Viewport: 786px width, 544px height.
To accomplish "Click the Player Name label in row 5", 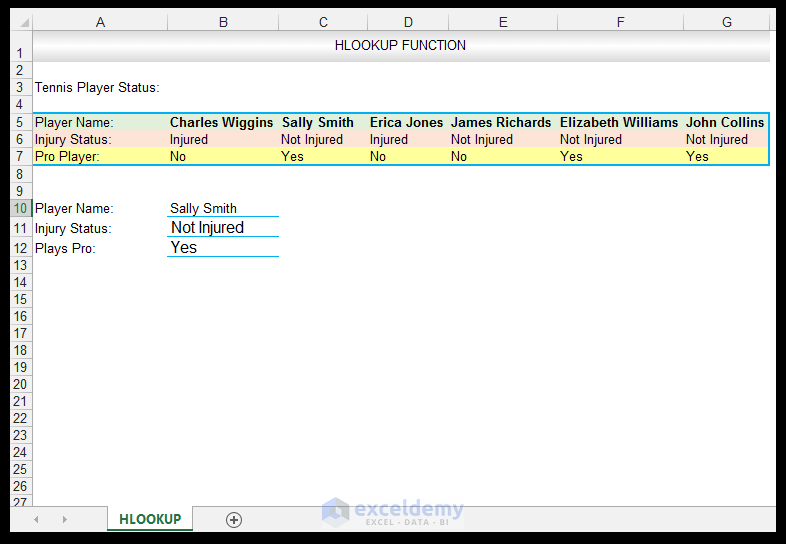I will 74,122.
